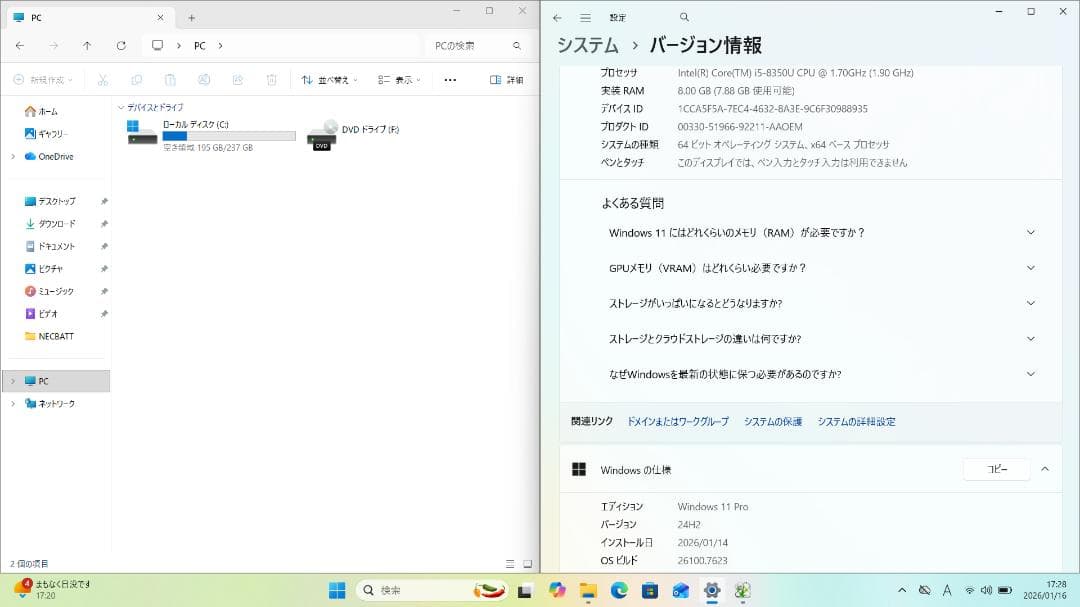This screenshot has height=607, width=1080.
Task: Collapse the Windows の仕様 section
Action: click(x=1045, y=469)
